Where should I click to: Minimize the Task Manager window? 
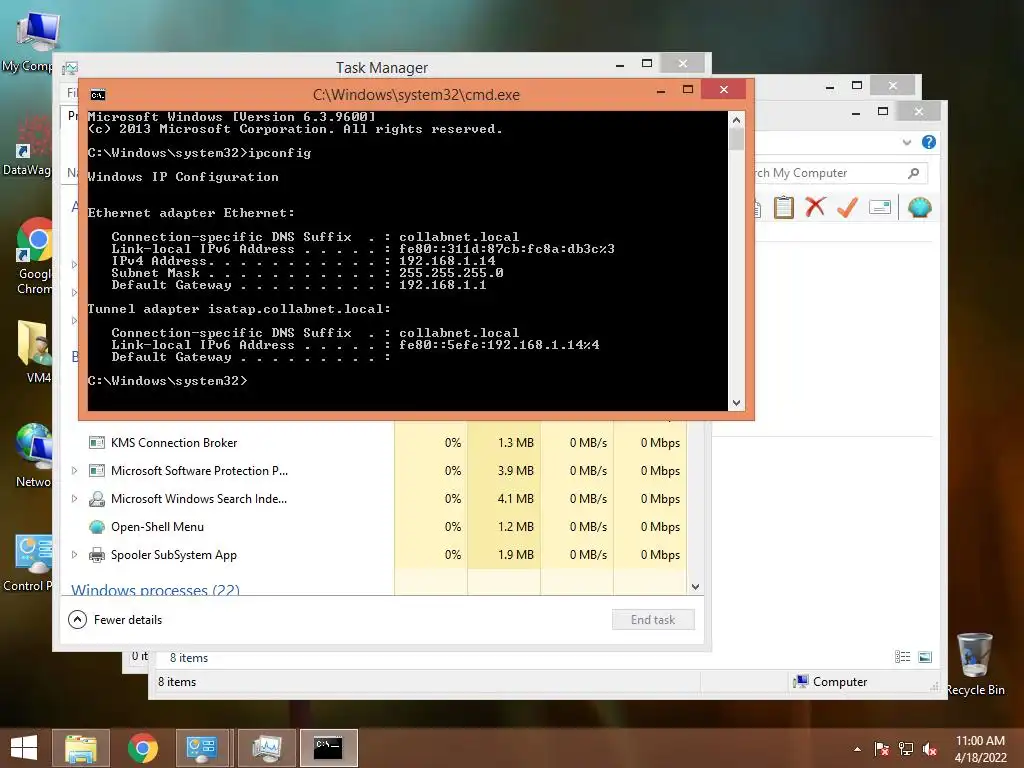point(620,64)
